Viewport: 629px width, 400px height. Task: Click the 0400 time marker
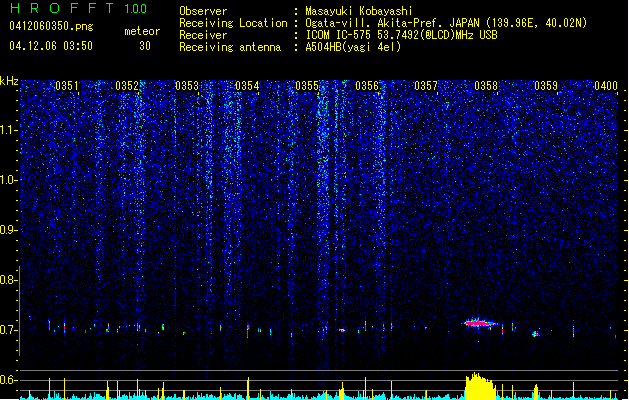pyautogui.click(x=606, y=86)
